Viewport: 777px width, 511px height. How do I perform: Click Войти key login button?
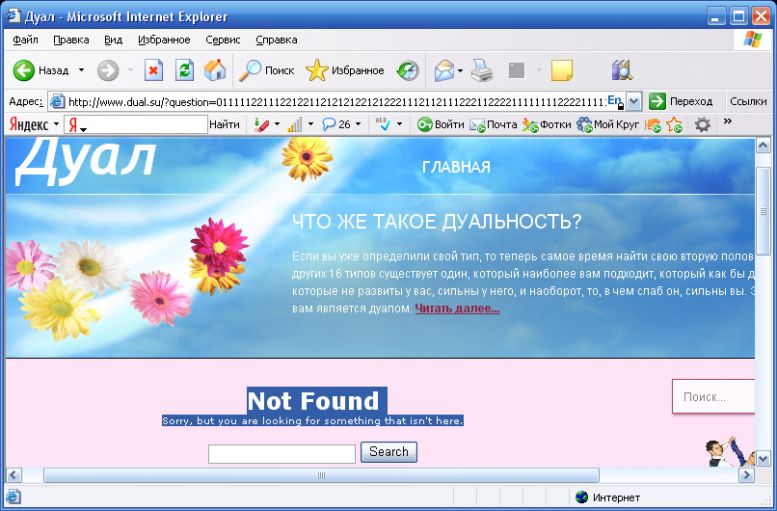tap(441, 124)
